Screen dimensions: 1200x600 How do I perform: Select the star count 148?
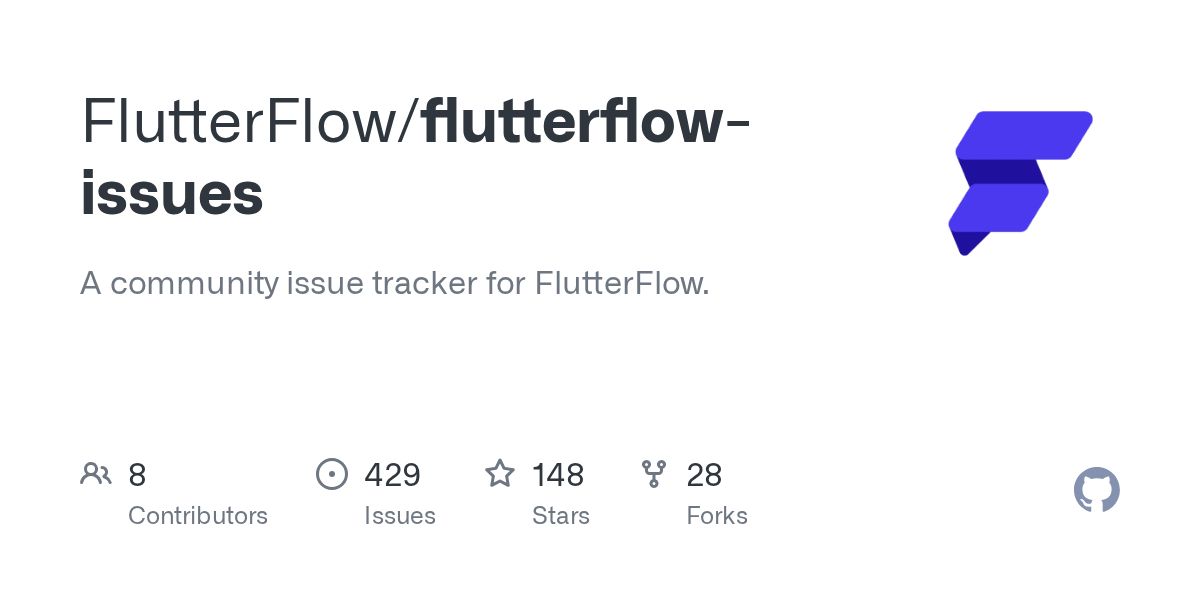558,474
